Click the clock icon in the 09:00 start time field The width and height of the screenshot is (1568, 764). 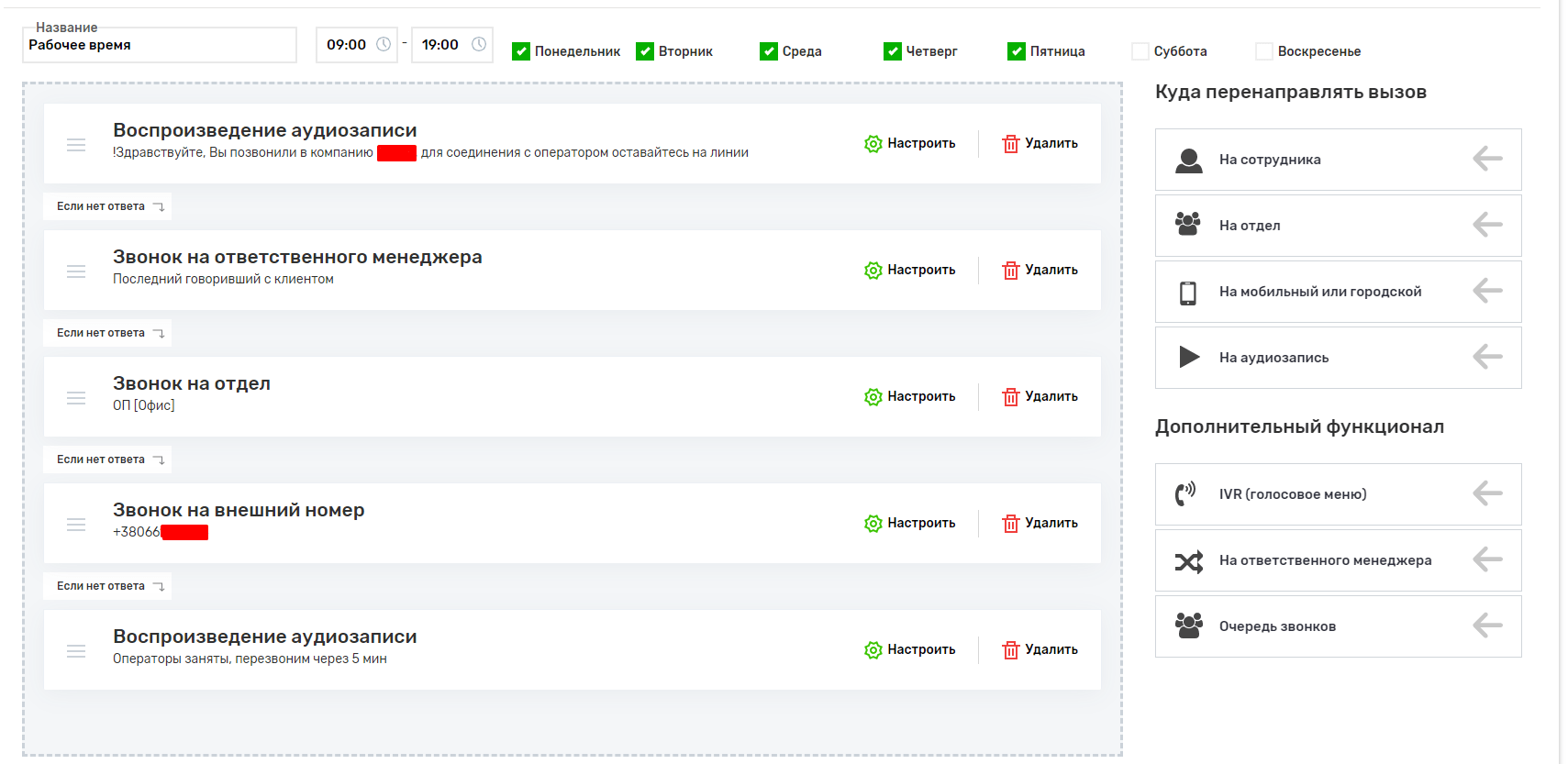click(x=384, y=44)
